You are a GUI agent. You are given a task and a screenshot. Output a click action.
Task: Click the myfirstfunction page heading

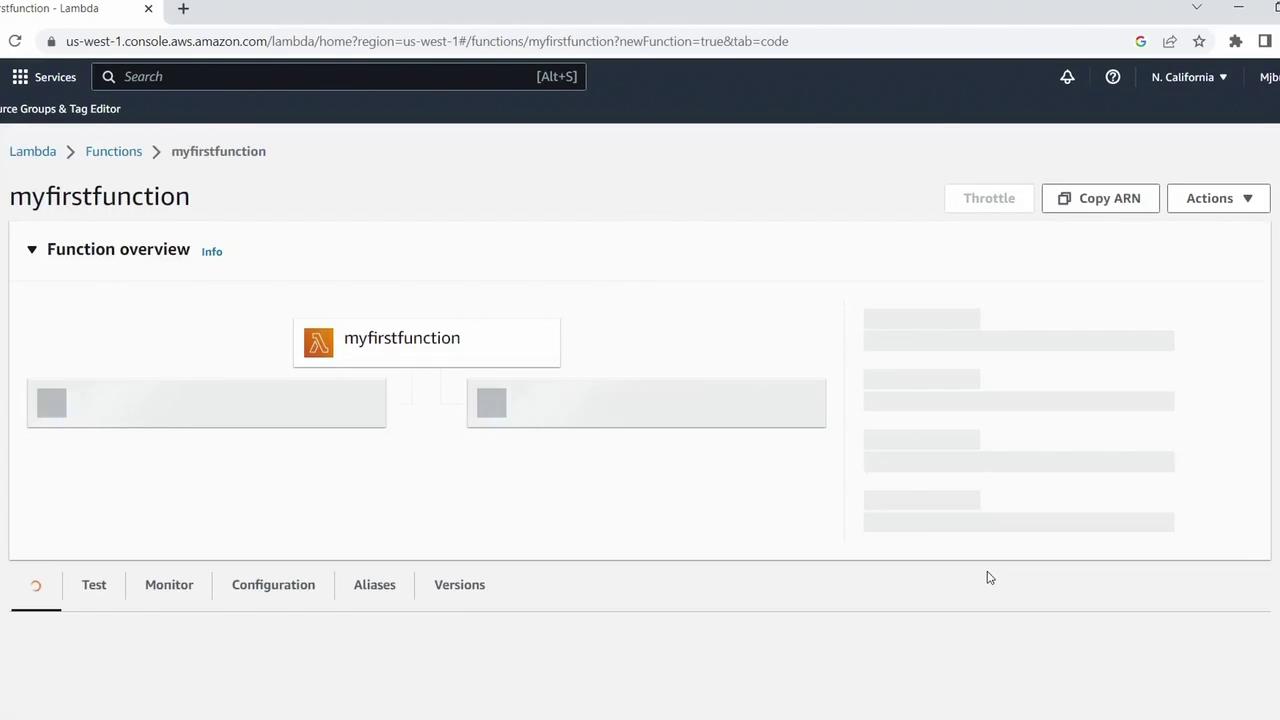tap(100, 196)
